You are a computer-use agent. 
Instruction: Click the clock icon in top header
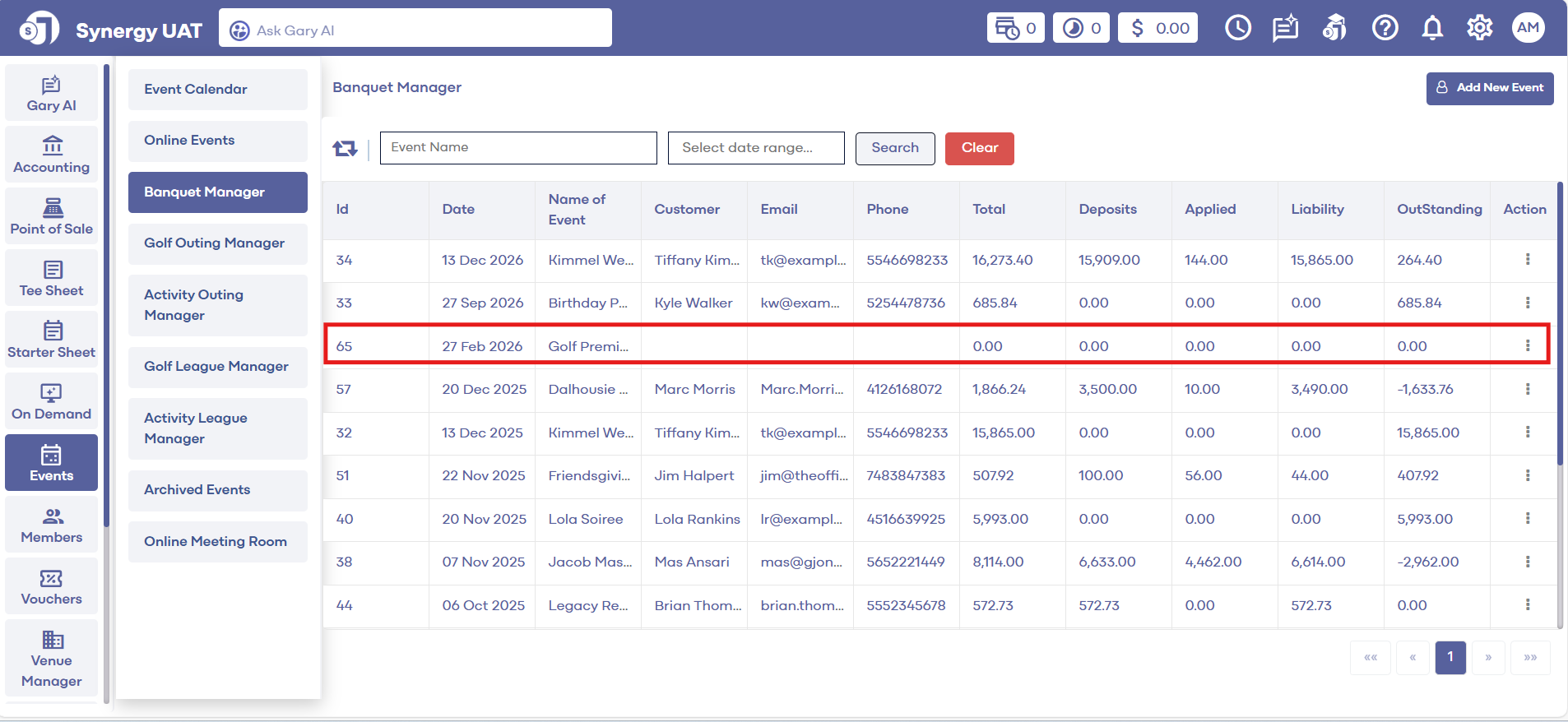[x=1237, y=28]
